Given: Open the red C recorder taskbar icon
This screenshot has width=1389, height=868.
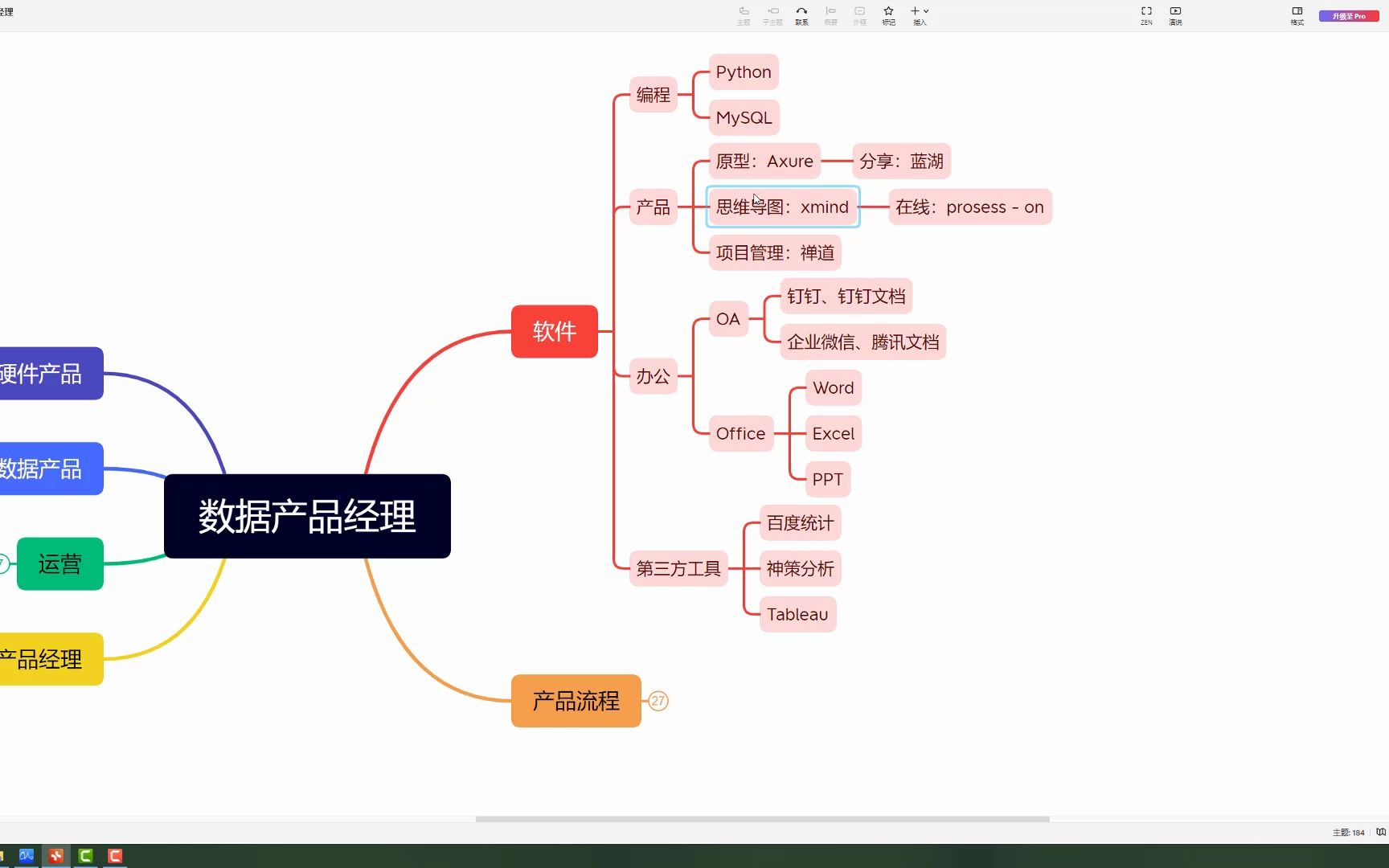Looking at the screenshot, I should coord(116,856).
